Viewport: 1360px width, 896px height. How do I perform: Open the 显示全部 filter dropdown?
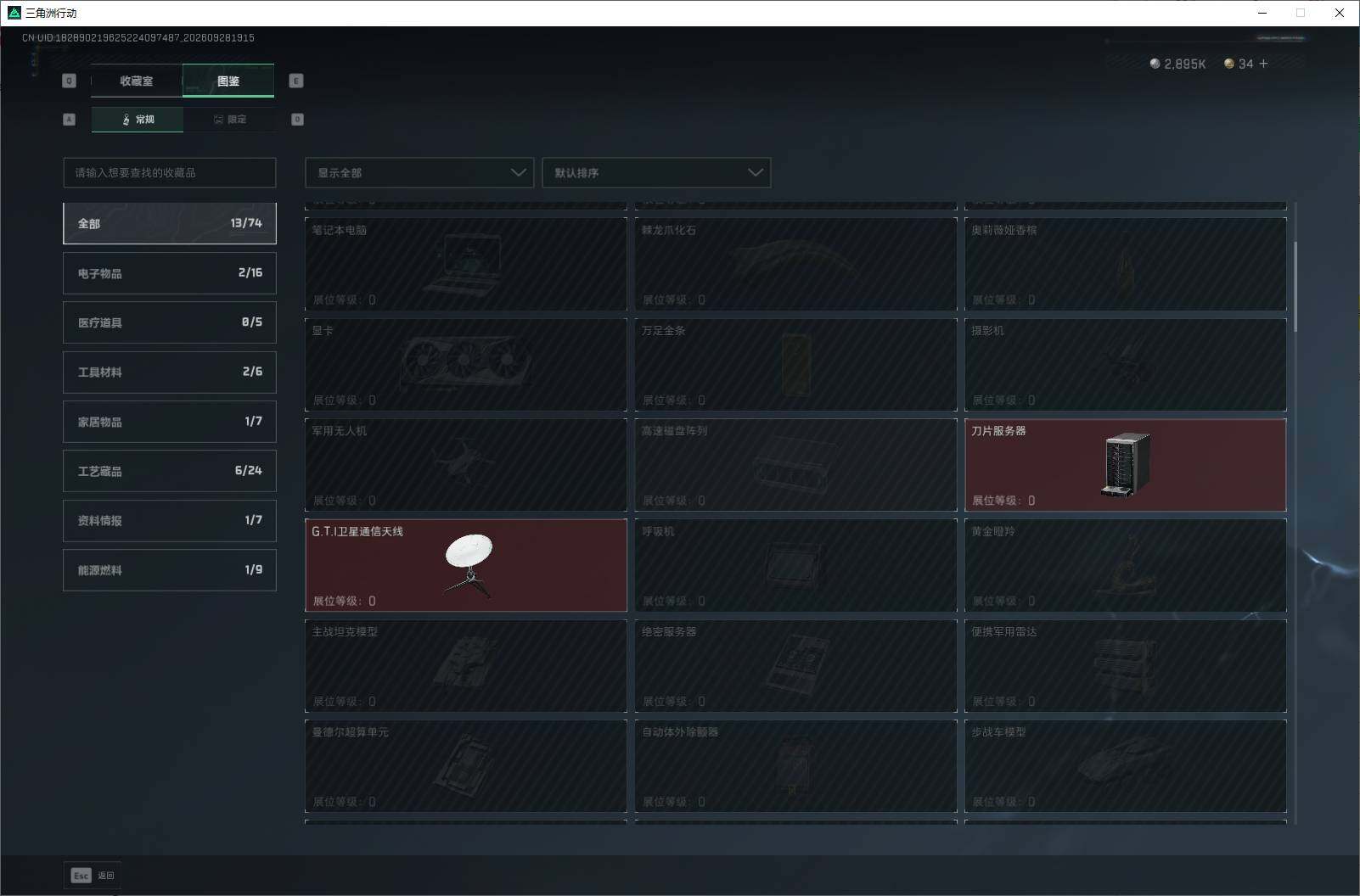pos(419,172)
